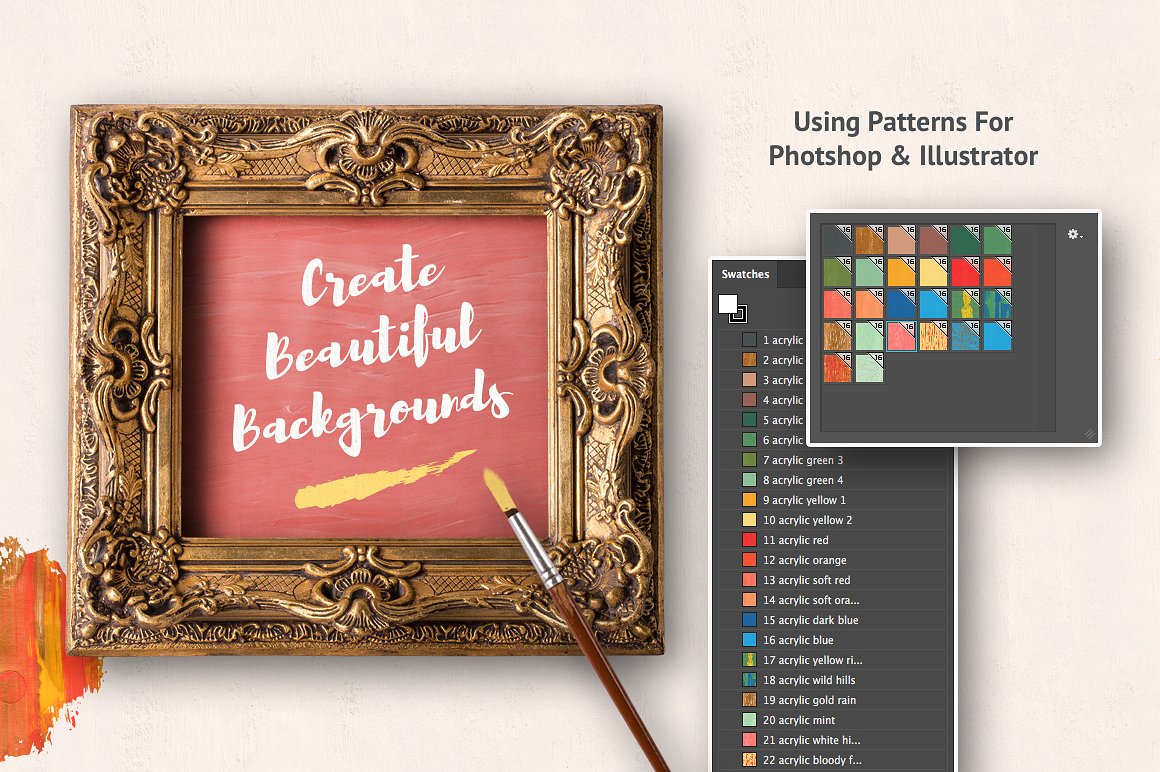Choose '10 acrylic yellow 2' list entry
Image resolution: width=1160 pixels, height=772 pixels.
[808, 520]
